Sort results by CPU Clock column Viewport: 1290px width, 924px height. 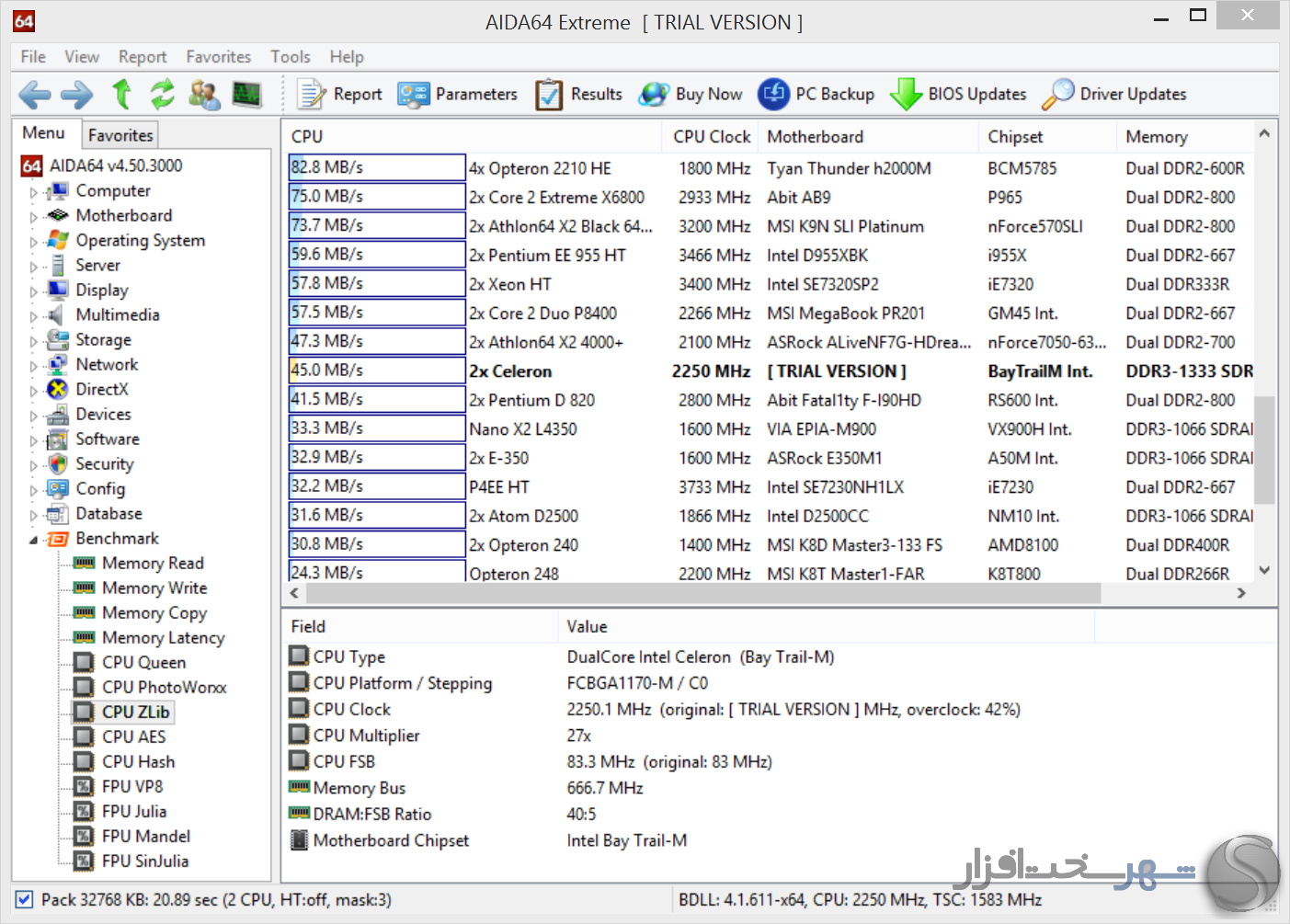710,136
